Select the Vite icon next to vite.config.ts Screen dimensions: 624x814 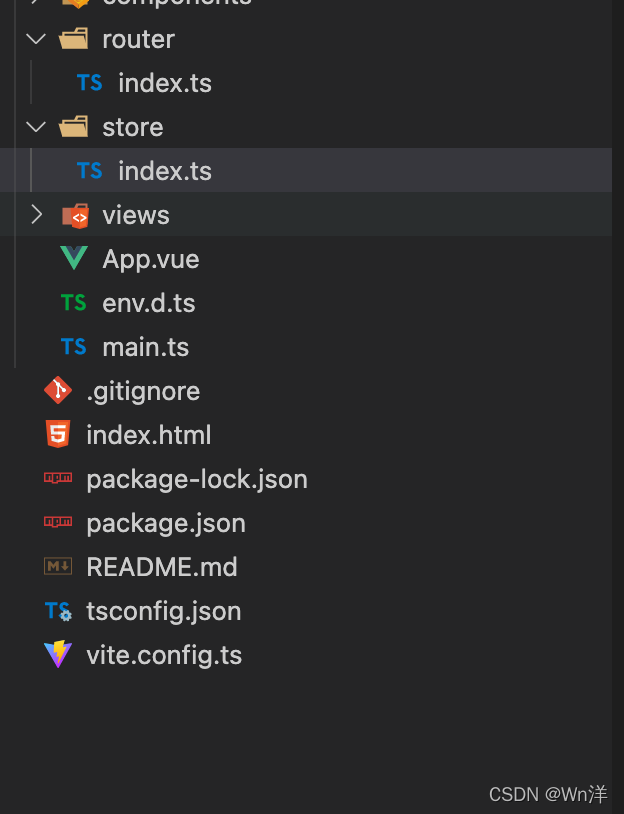pos(58,655)
